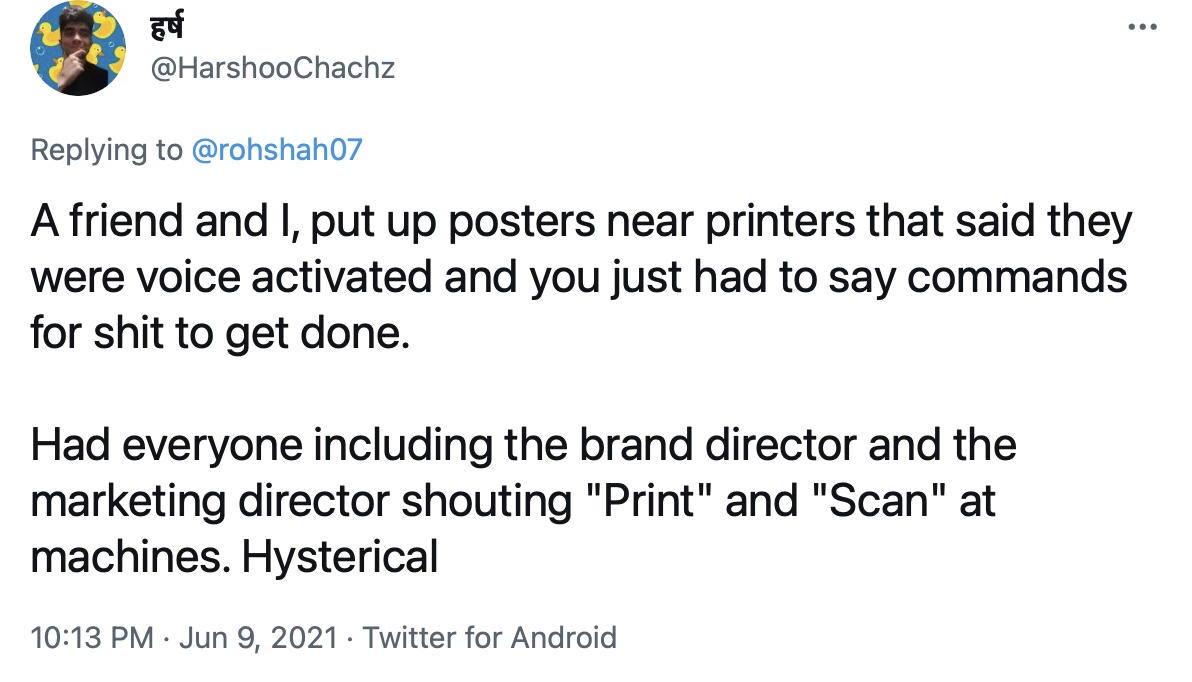1192x682 pixels.
Task: Click the word "commands" in the tweet
Action: [1017, 277]
